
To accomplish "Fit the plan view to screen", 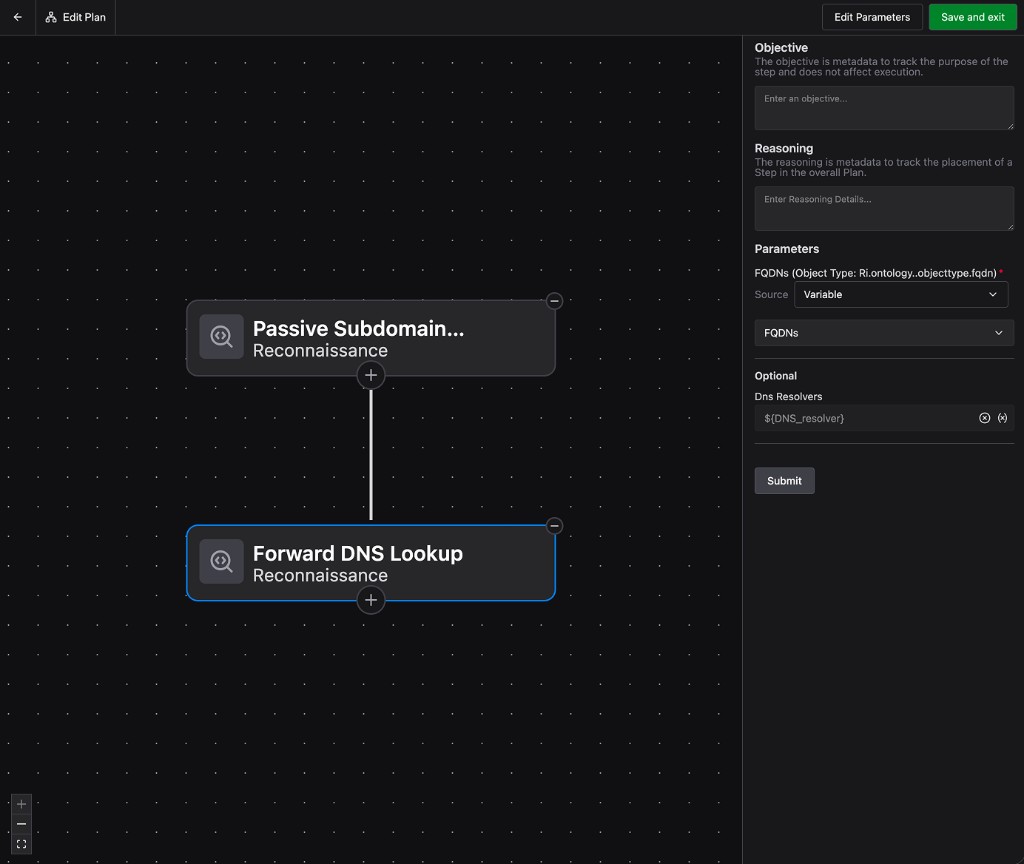I will click(x=22, y=844).
